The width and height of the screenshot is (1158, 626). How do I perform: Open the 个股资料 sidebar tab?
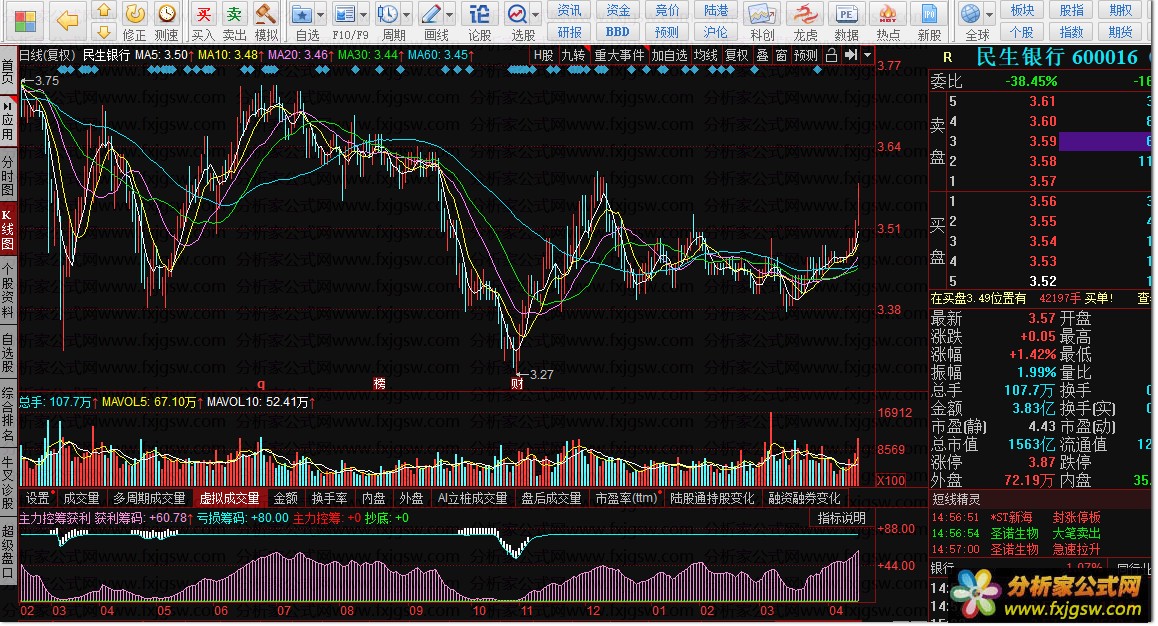pyautogui.click(x=7, y=289)
